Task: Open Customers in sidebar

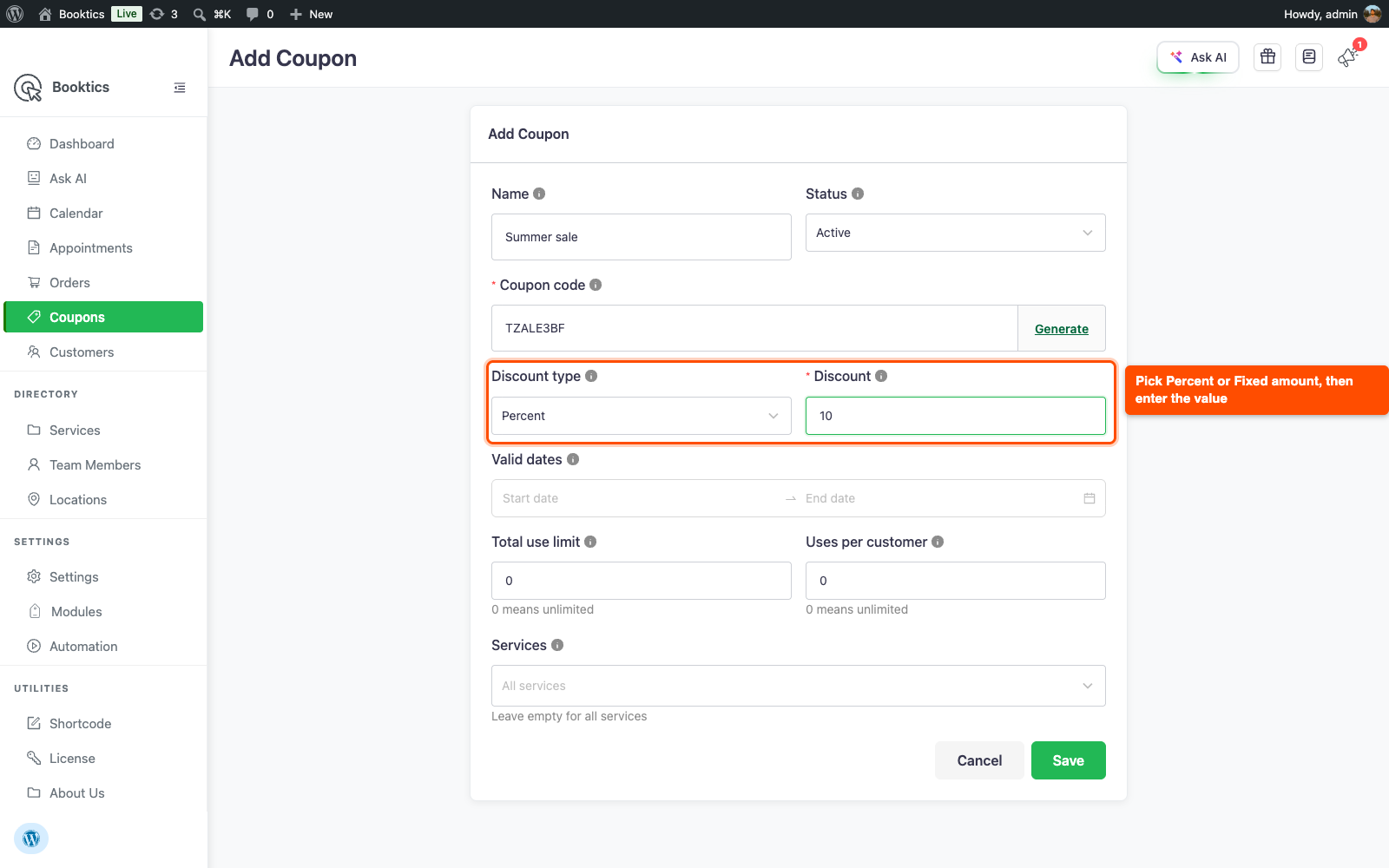Action: 103,352
